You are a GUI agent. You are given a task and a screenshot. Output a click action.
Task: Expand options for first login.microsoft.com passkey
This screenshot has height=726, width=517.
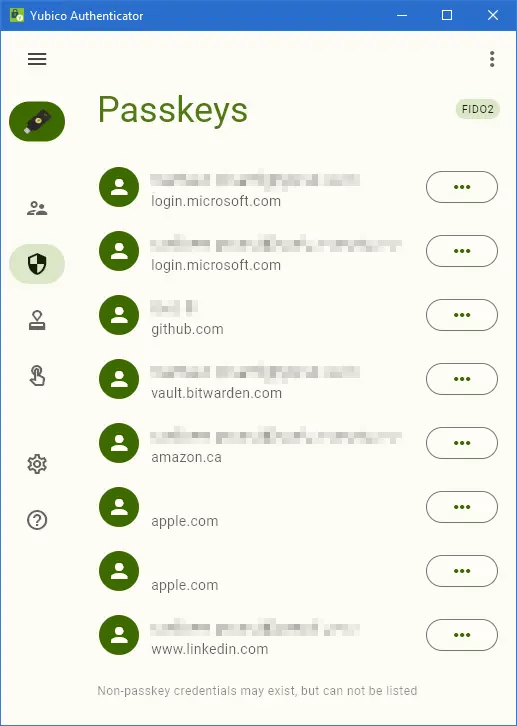(462, 187)
